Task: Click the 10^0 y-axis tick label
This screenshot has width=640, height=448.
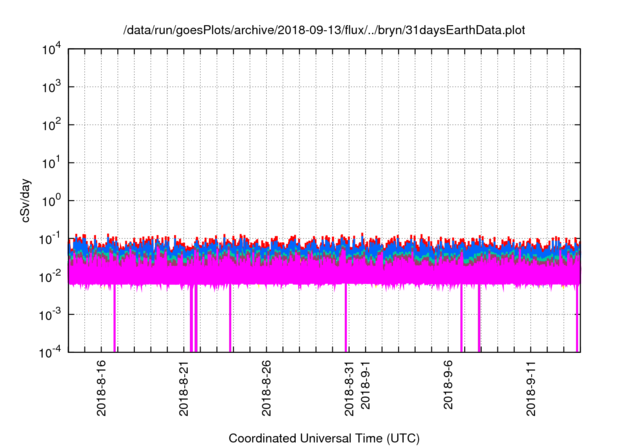Action: coord(52,201)
